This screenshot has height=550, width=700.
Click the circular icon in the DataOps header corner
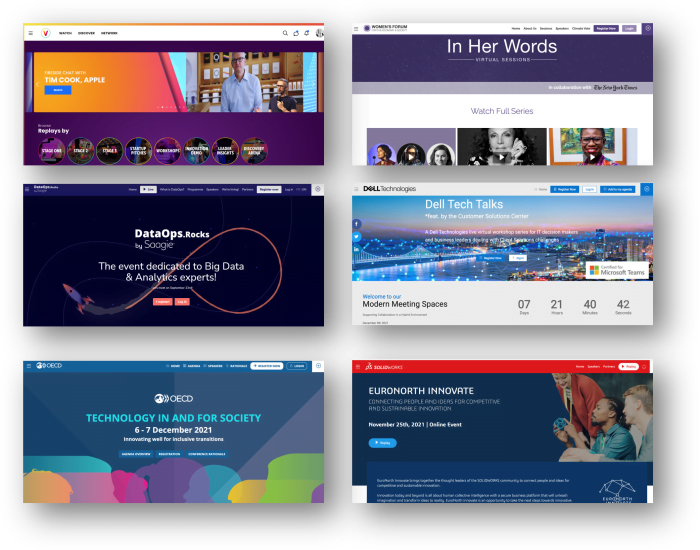coord(318,189)
